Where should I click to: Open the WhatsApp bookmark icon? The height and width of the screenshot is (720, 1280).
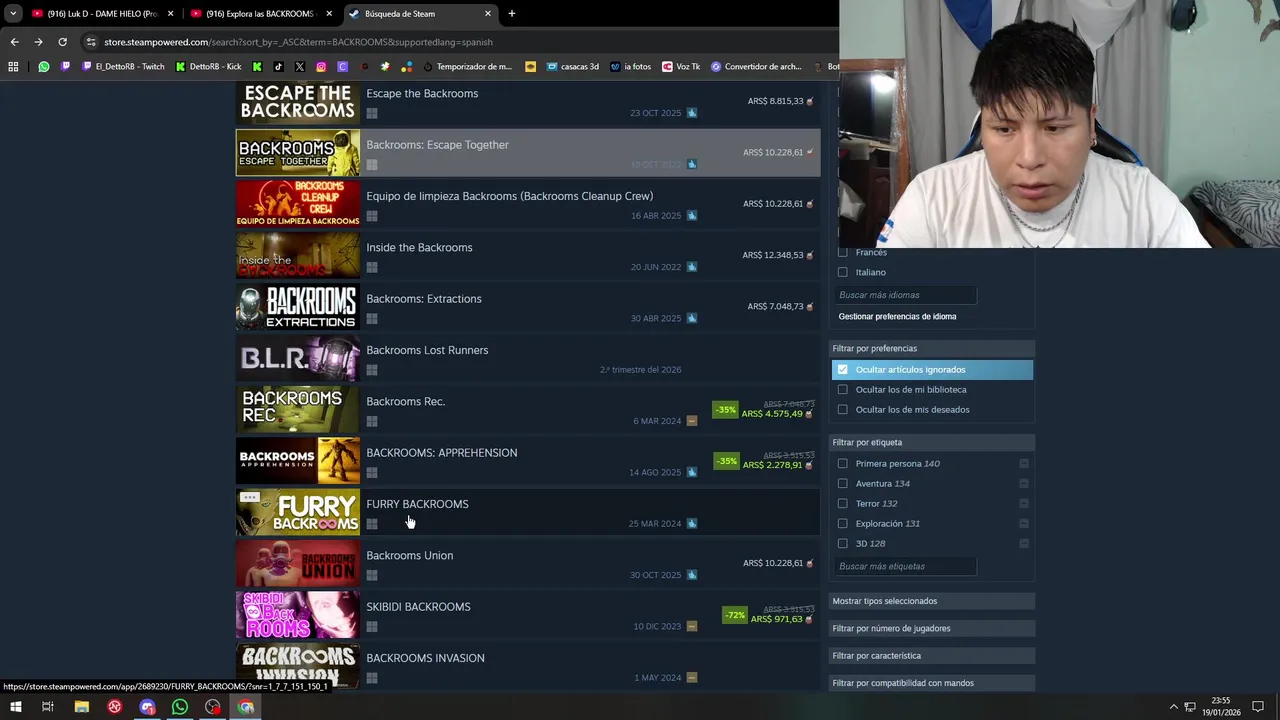point(44,67)
